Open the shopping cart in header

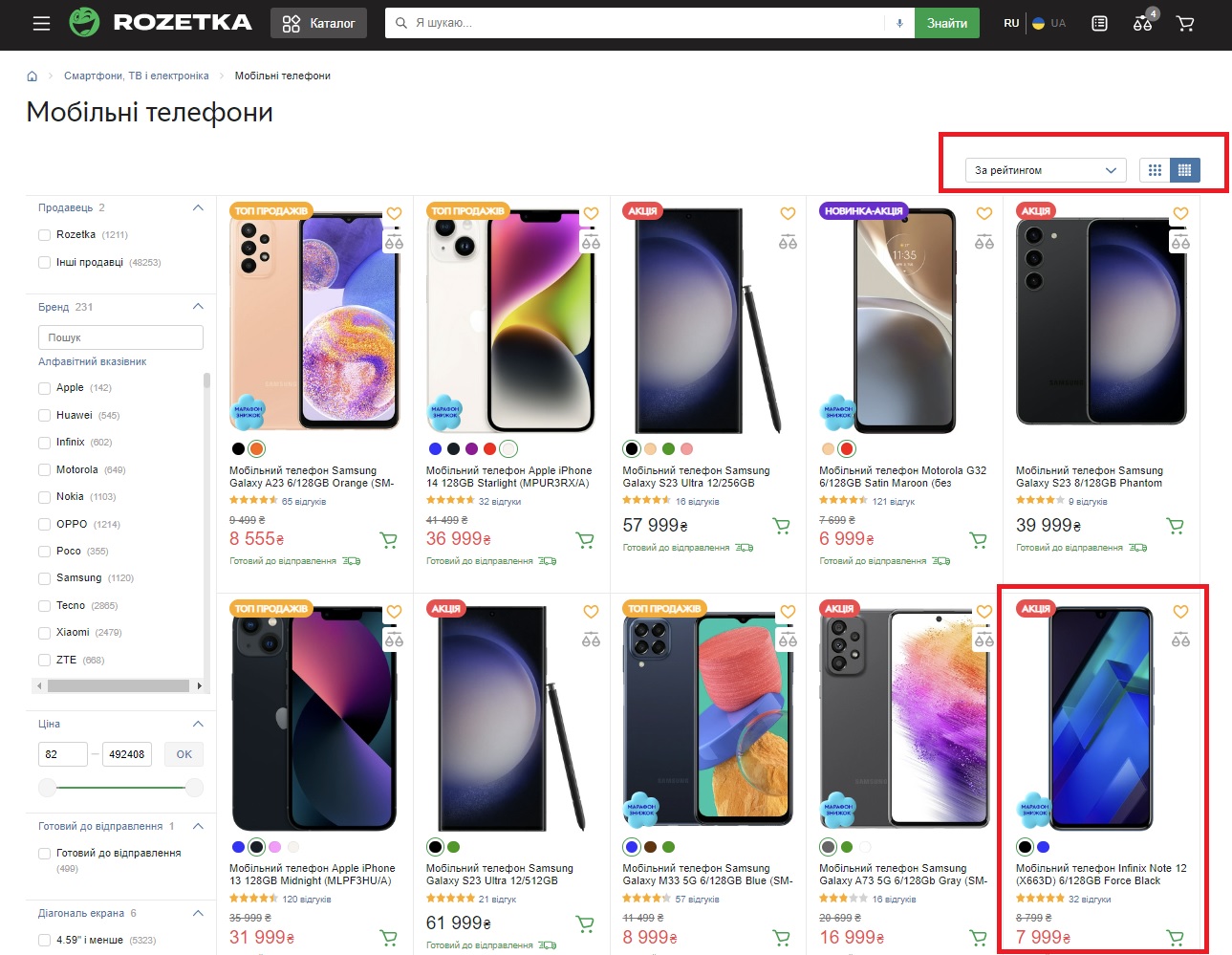1185,23
